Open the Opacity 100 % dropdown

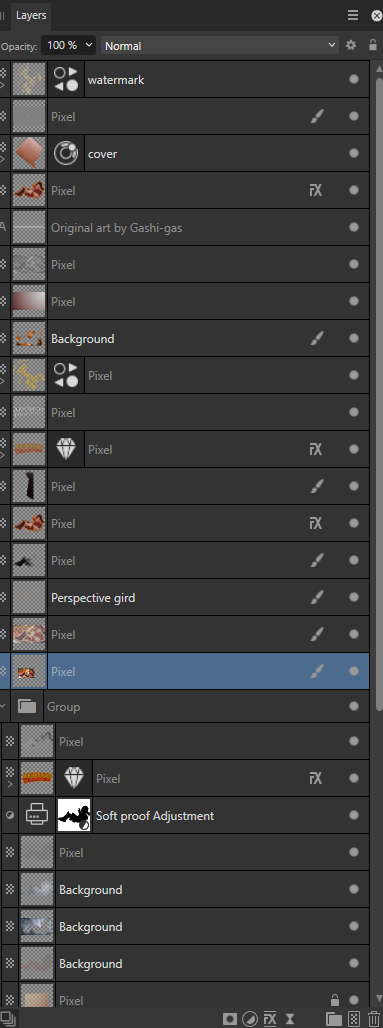(x=68, y=45)
